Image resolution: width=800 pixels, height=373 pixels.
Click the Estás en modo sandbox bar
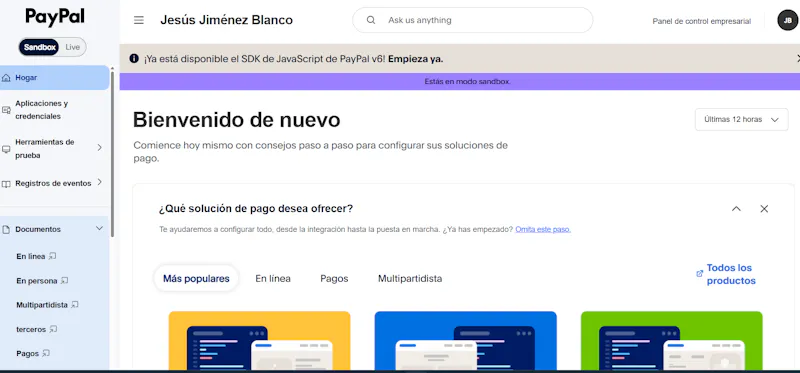coord(460,82)
